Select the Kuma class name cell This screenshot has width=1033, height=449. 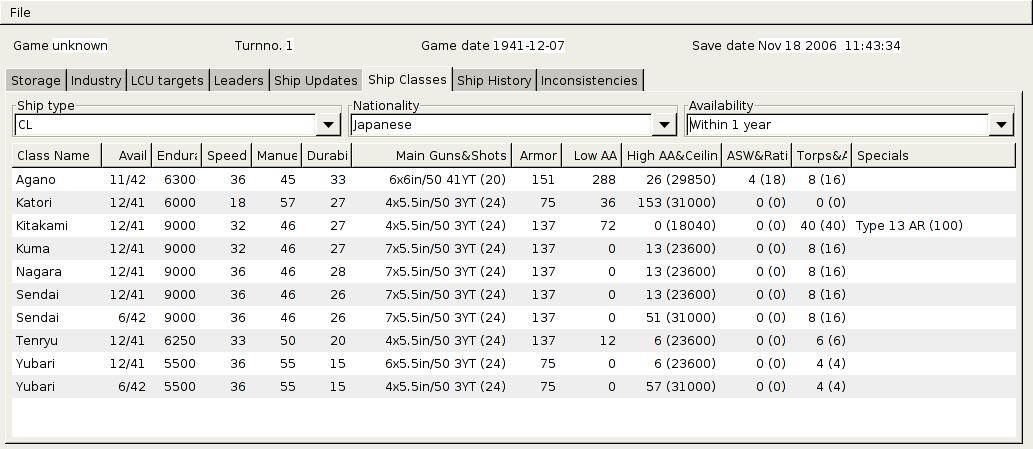click(x=57, y=249)
